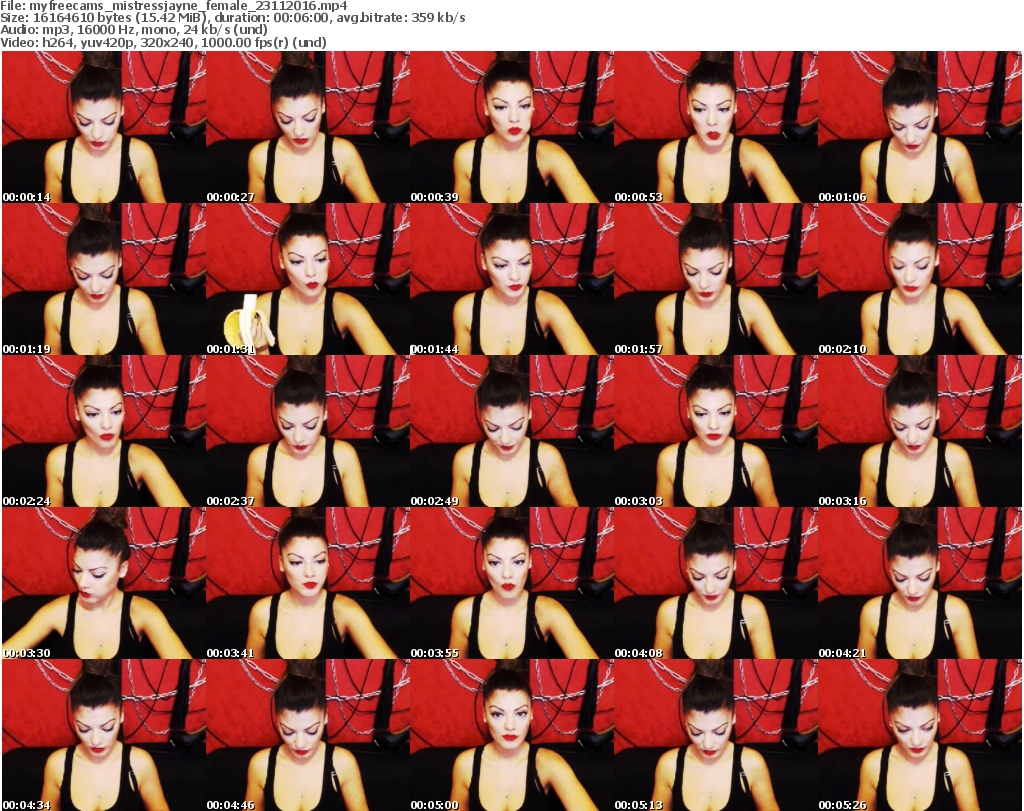The width and height of the screenshot is (1024, 811).
Task: Select the thumbnail stamped 00:03:41
Action: pos(308,583)
